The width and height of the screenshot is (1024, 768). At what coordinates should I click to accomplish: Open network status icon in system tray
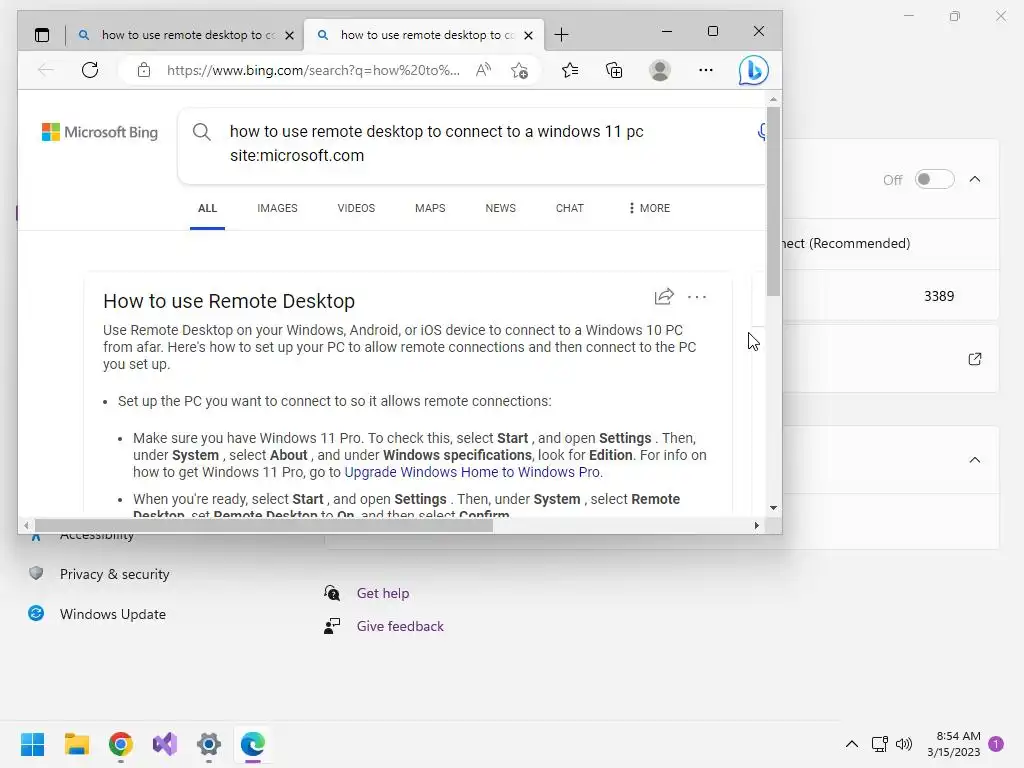(879, 744)
